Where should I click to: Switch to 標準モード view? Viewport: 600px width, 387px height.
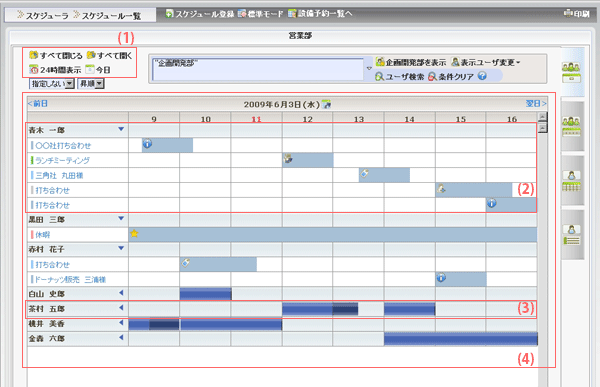(x=260, y=14)
